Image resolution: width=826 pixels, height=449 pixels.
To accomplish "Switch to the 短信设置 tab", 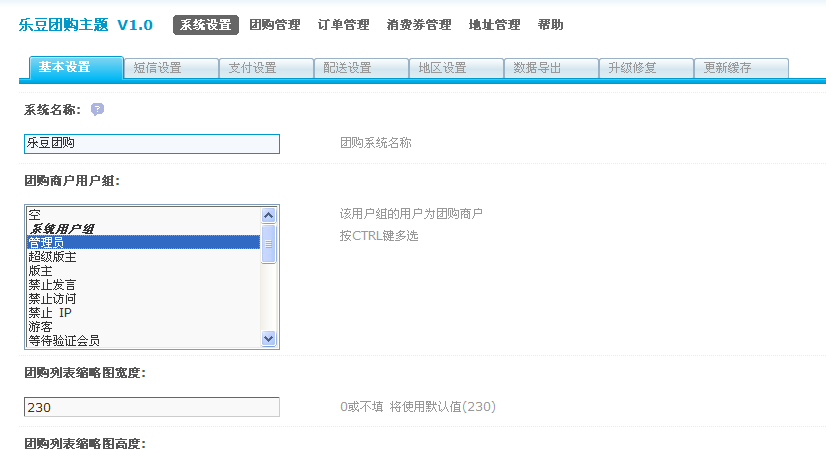I will tap(171, 68).
